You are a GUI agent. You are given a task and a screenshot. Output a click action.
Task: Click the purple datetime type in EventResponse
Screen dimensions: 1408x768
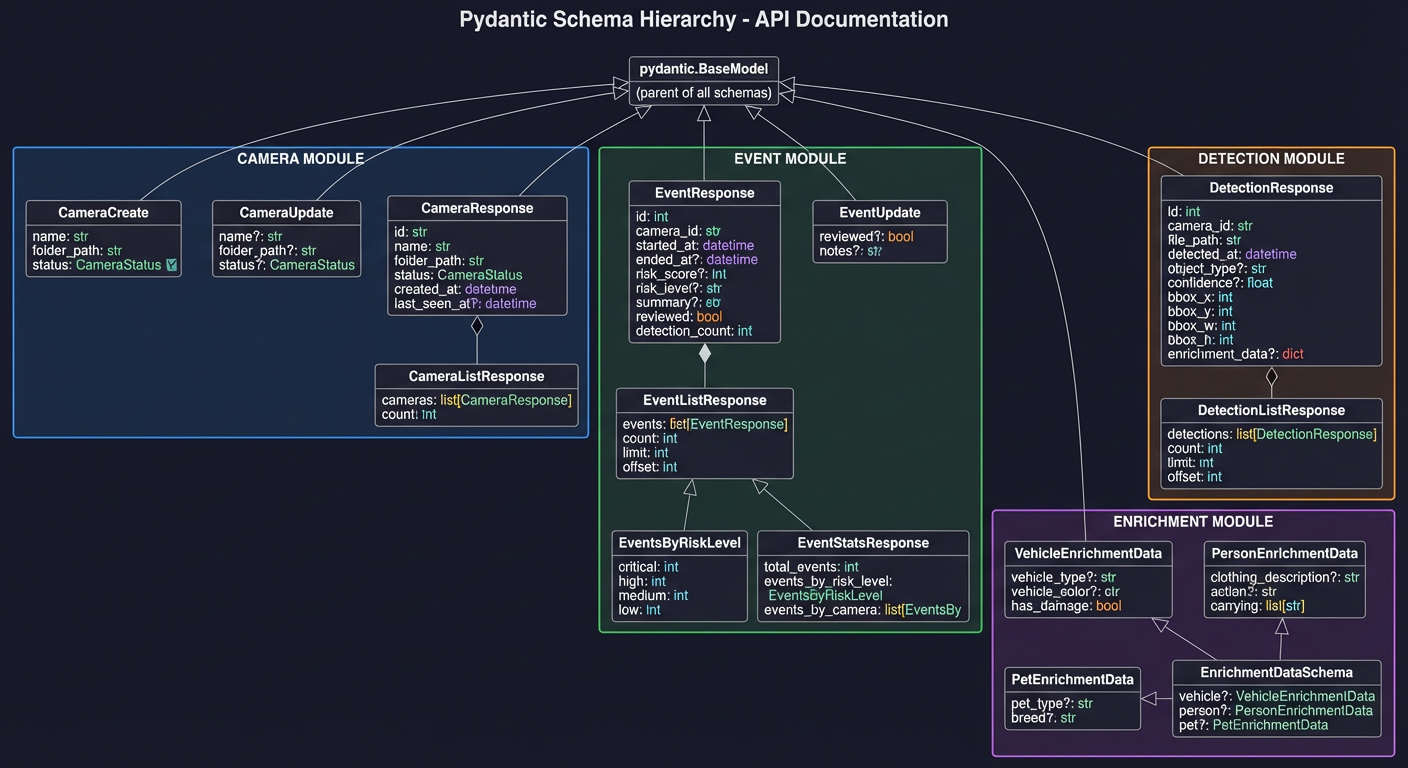(729, 245)
